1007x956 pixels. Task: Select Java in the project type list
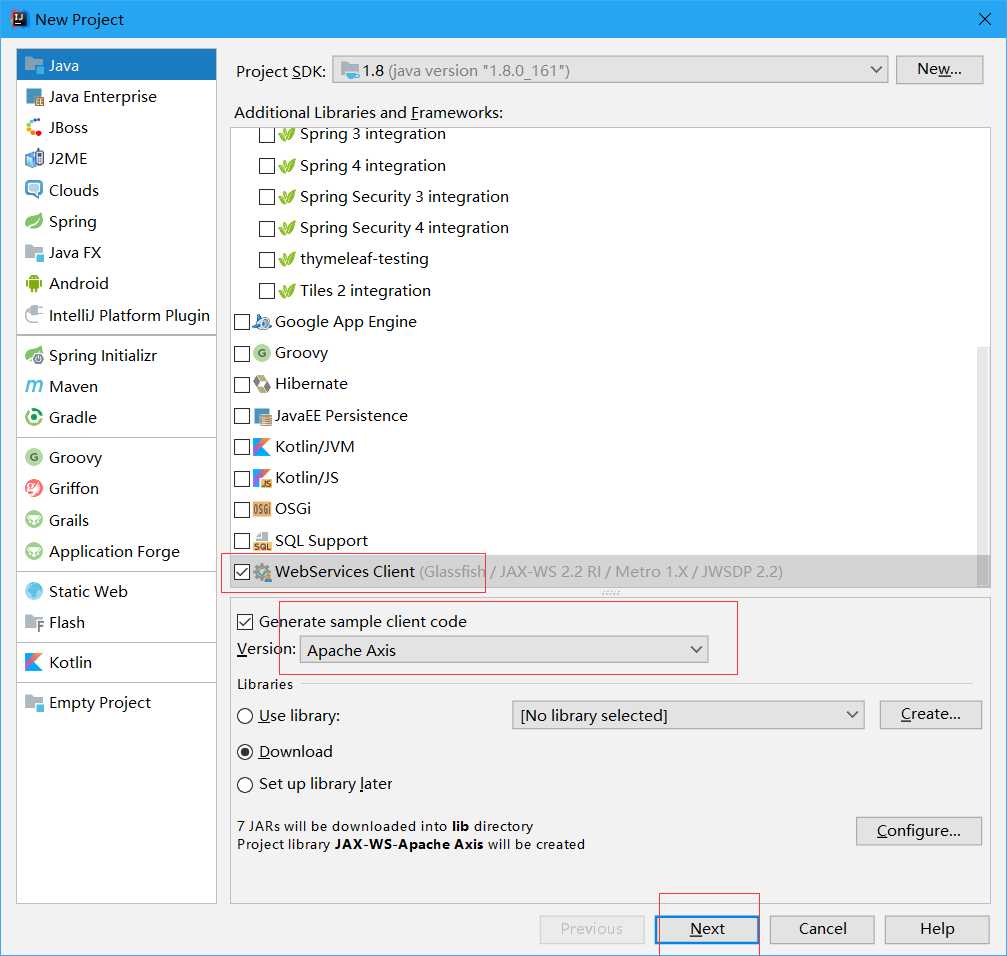tap(116, 65)
